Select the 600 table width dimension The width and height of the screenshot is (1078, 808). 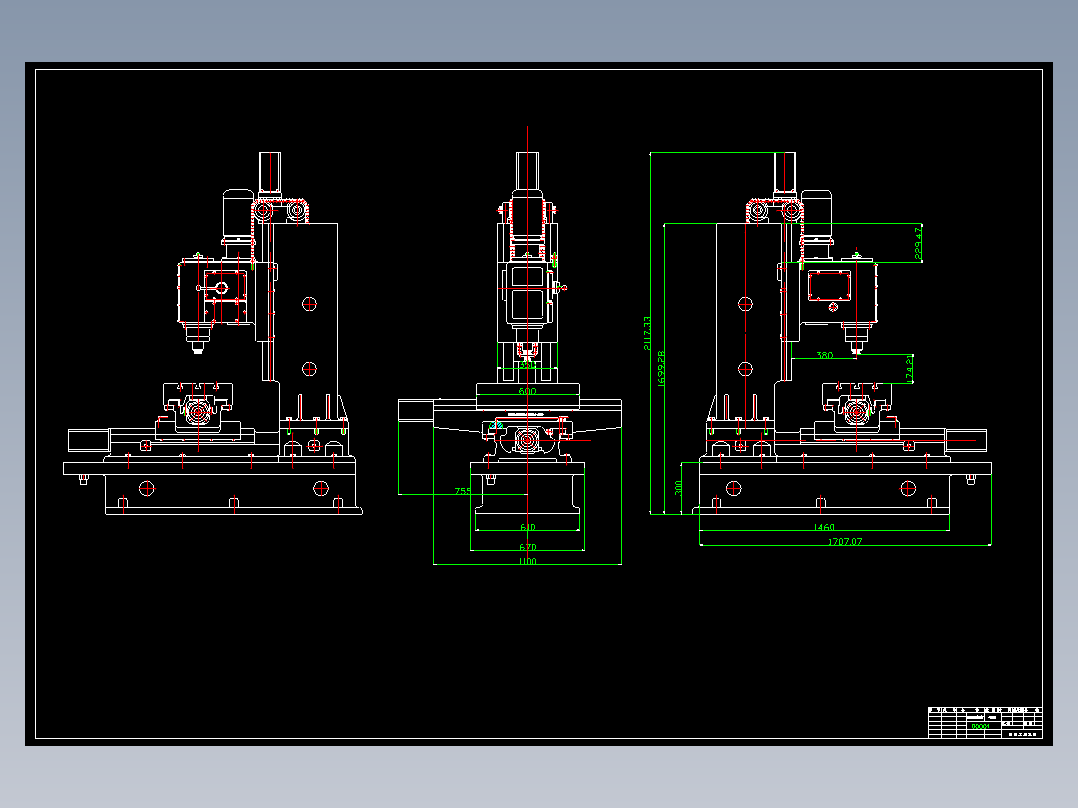click(x=527, y=391)
